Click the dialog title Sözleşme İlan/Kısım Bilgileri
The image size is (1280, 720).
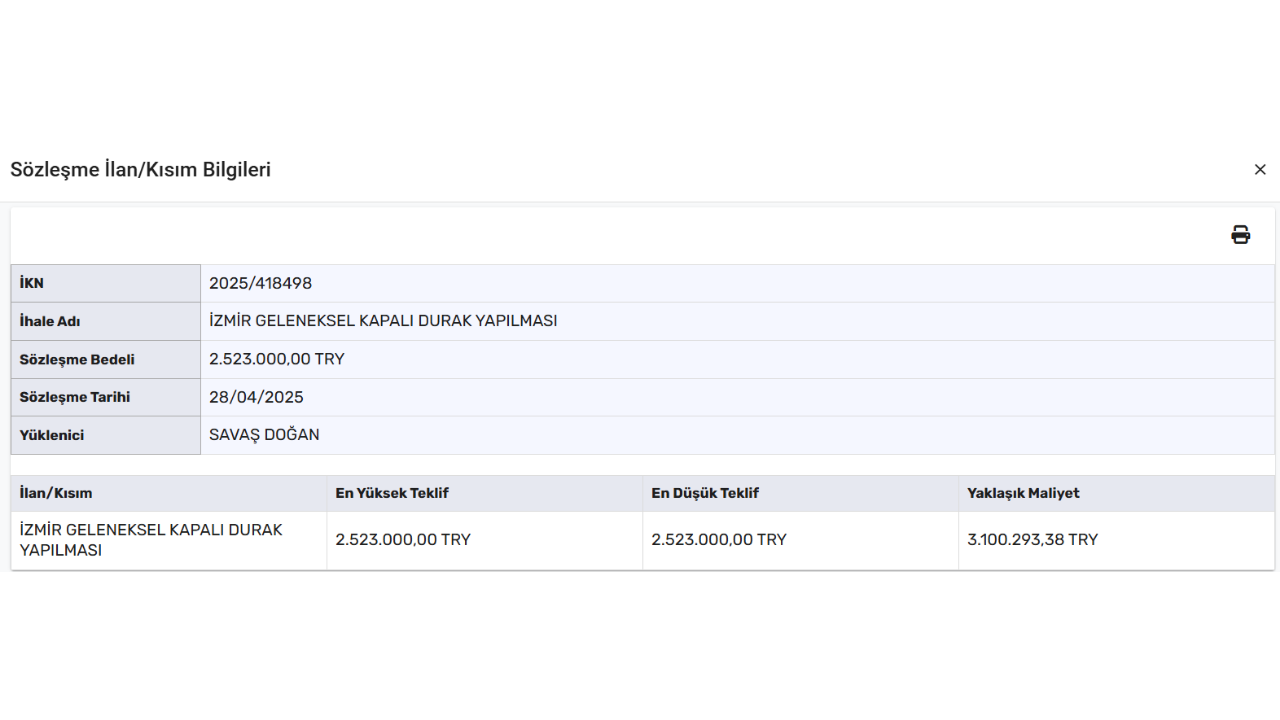click(x=141, y=170)
